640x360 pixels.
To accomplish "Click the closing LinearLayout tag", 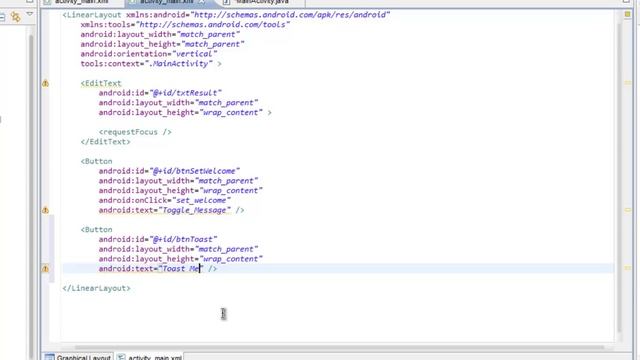I will tap(96, 288).
